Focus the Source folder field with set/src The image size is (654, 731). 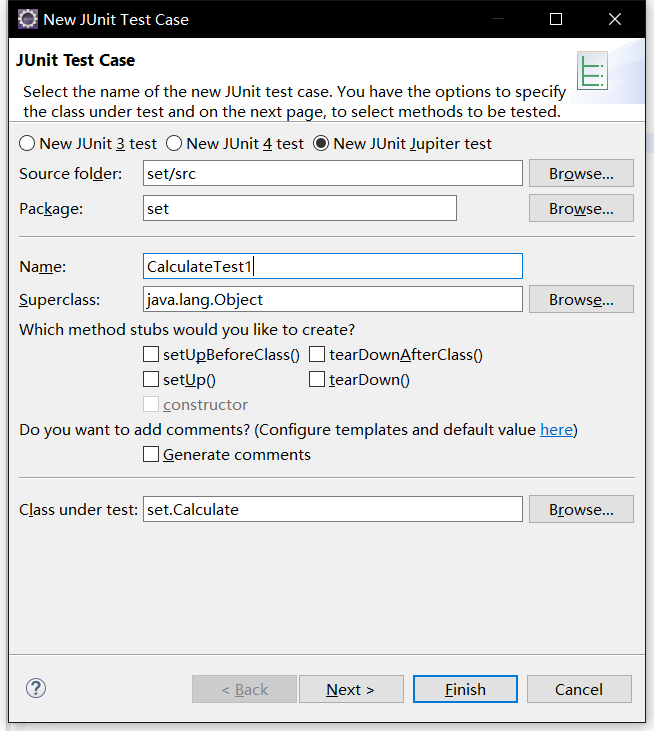[333, 173]
